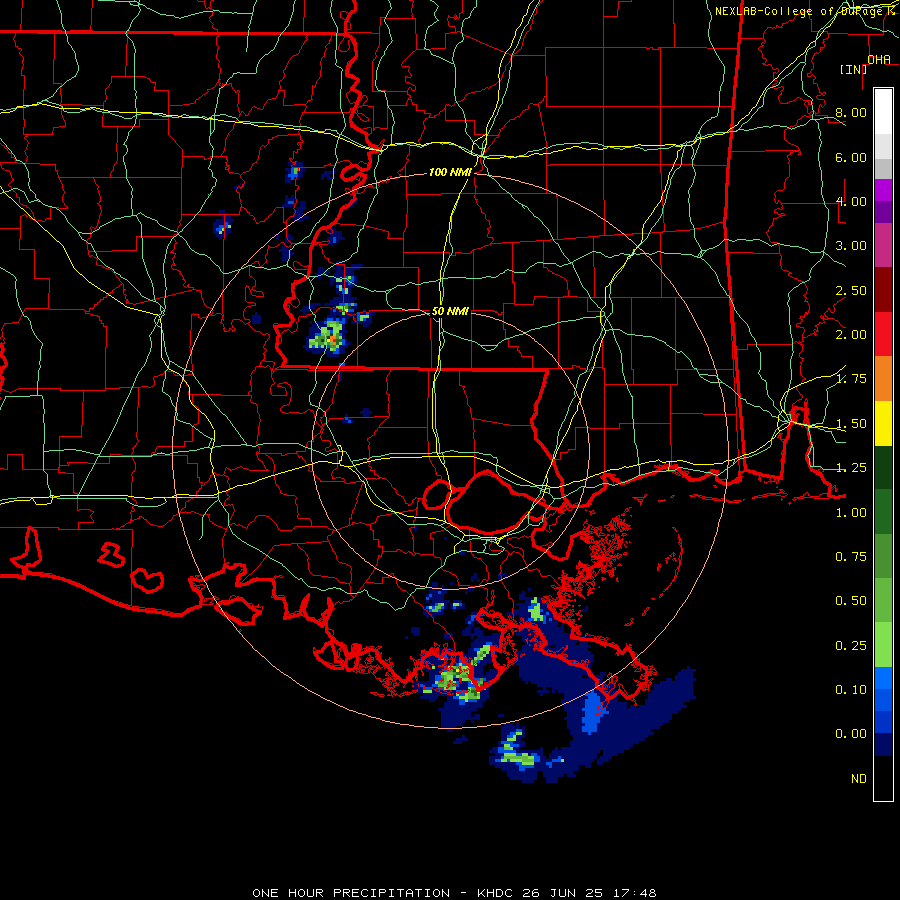
Task: Select the 4.00 legend label
Action: (851, 201)
